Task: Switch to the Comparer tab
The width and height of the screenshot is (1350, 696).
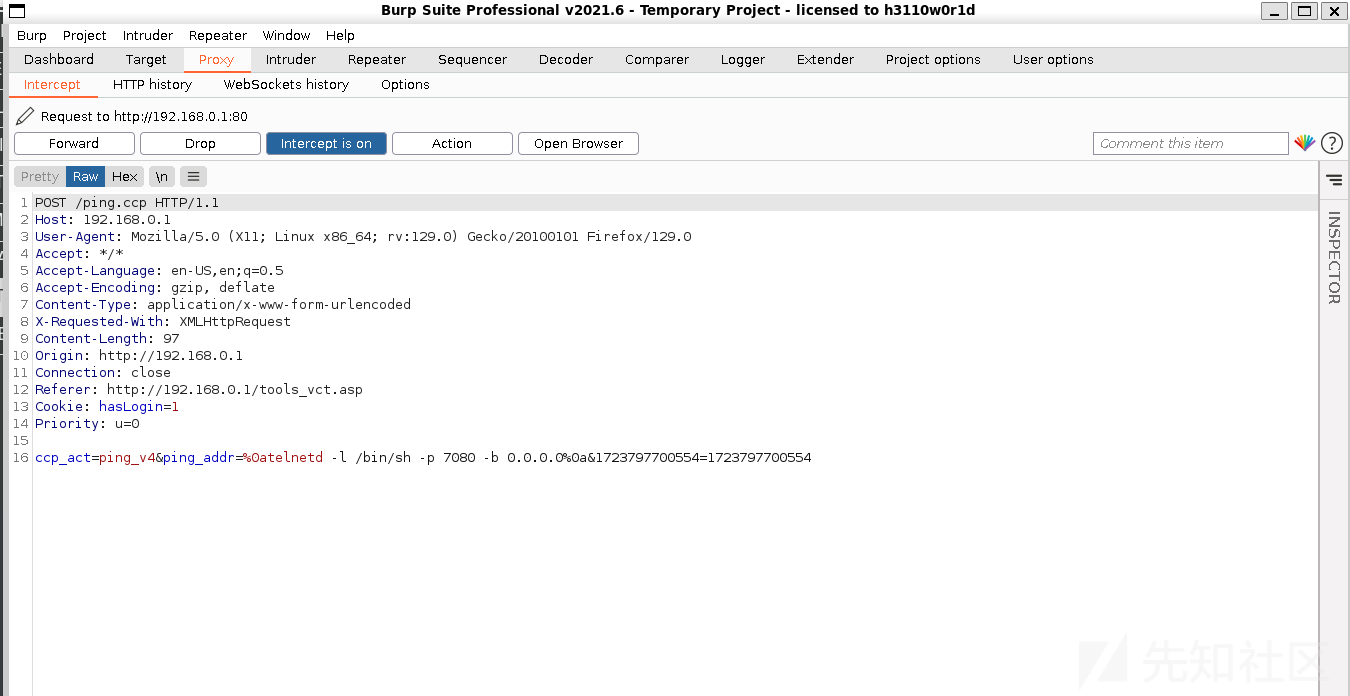Action: tap(657, 59)
